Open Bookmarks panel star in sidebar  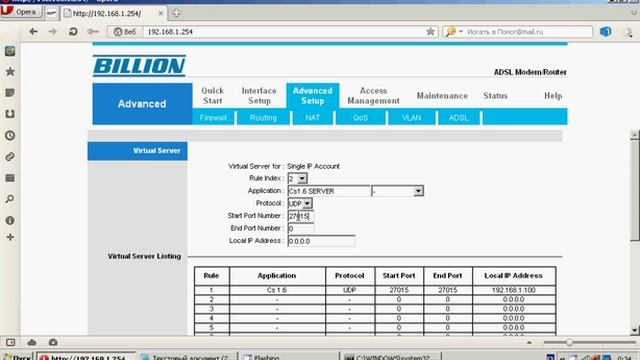click(10, 72)
